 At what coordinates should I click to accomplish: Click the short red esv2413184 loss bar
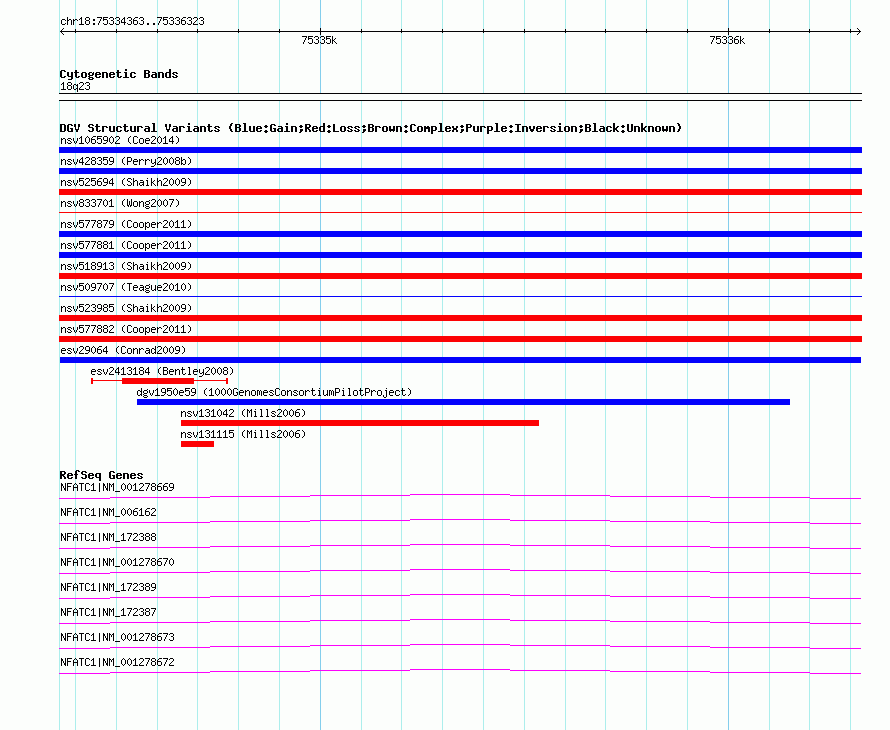click(158, 381)
